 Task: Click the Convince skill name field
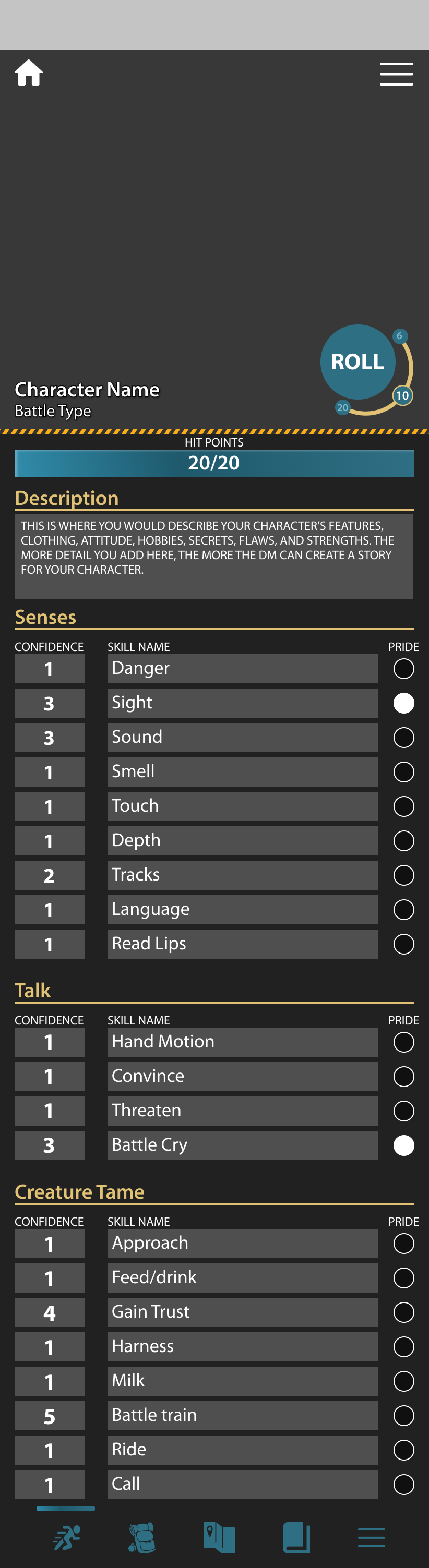click(242, 1076)
